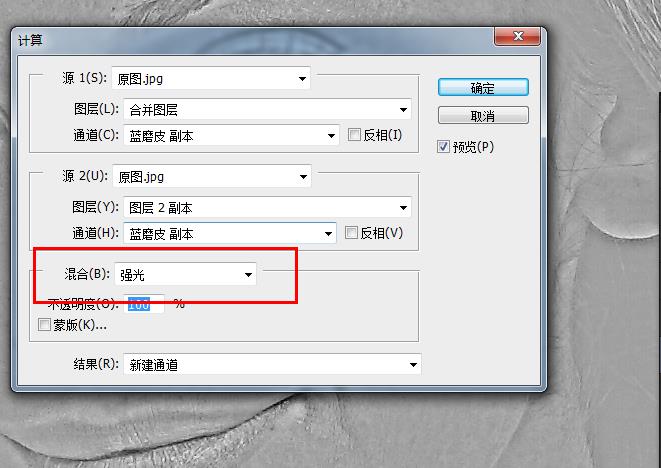Click the arrow of 结果(R) combo box
The width and height of the screenshot is (661, 468).
pyautogui.click(x=413, y=365)
